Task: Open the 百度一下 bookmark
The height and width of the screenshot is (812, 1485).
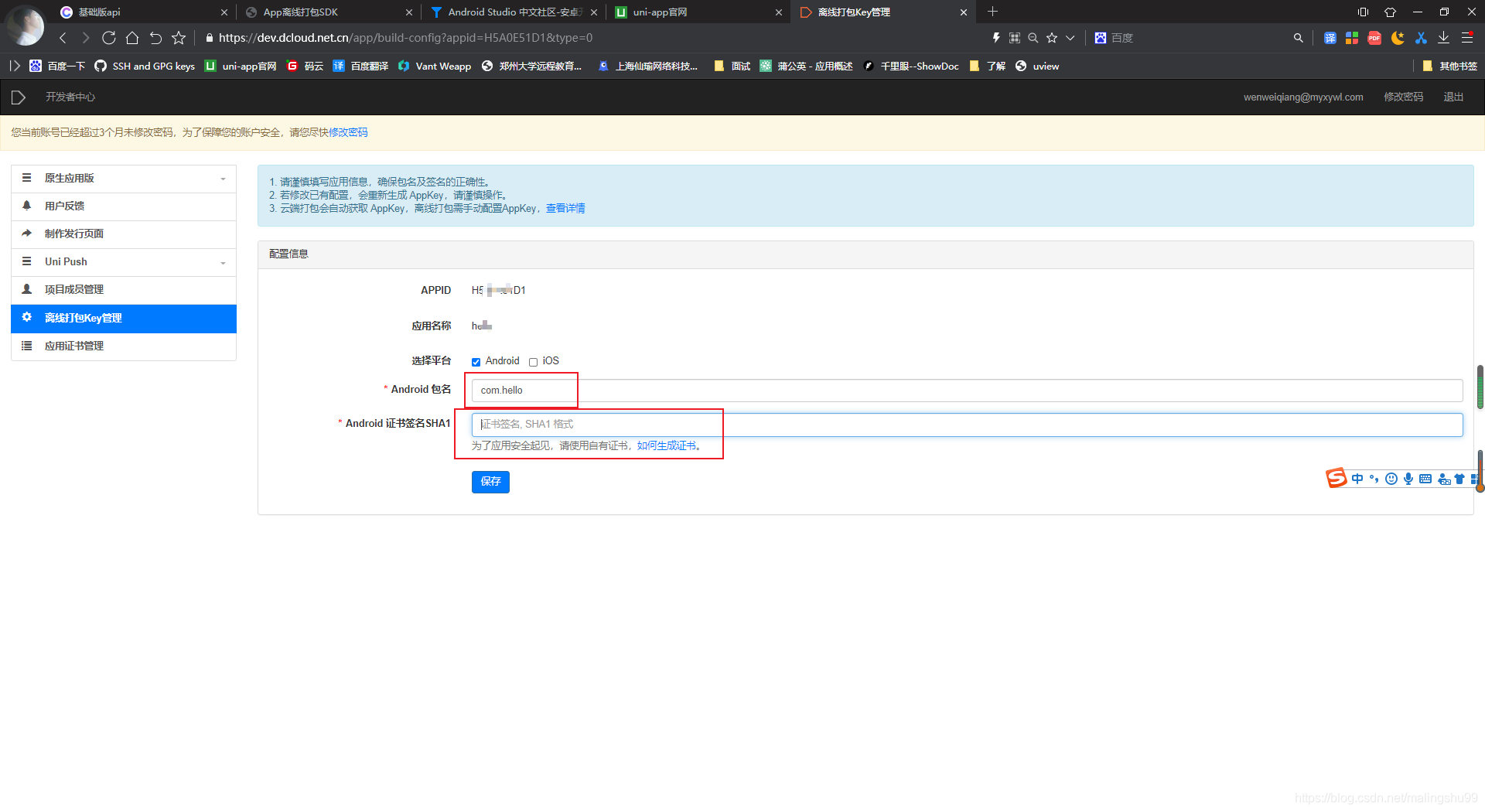Action: click(57, 67)
